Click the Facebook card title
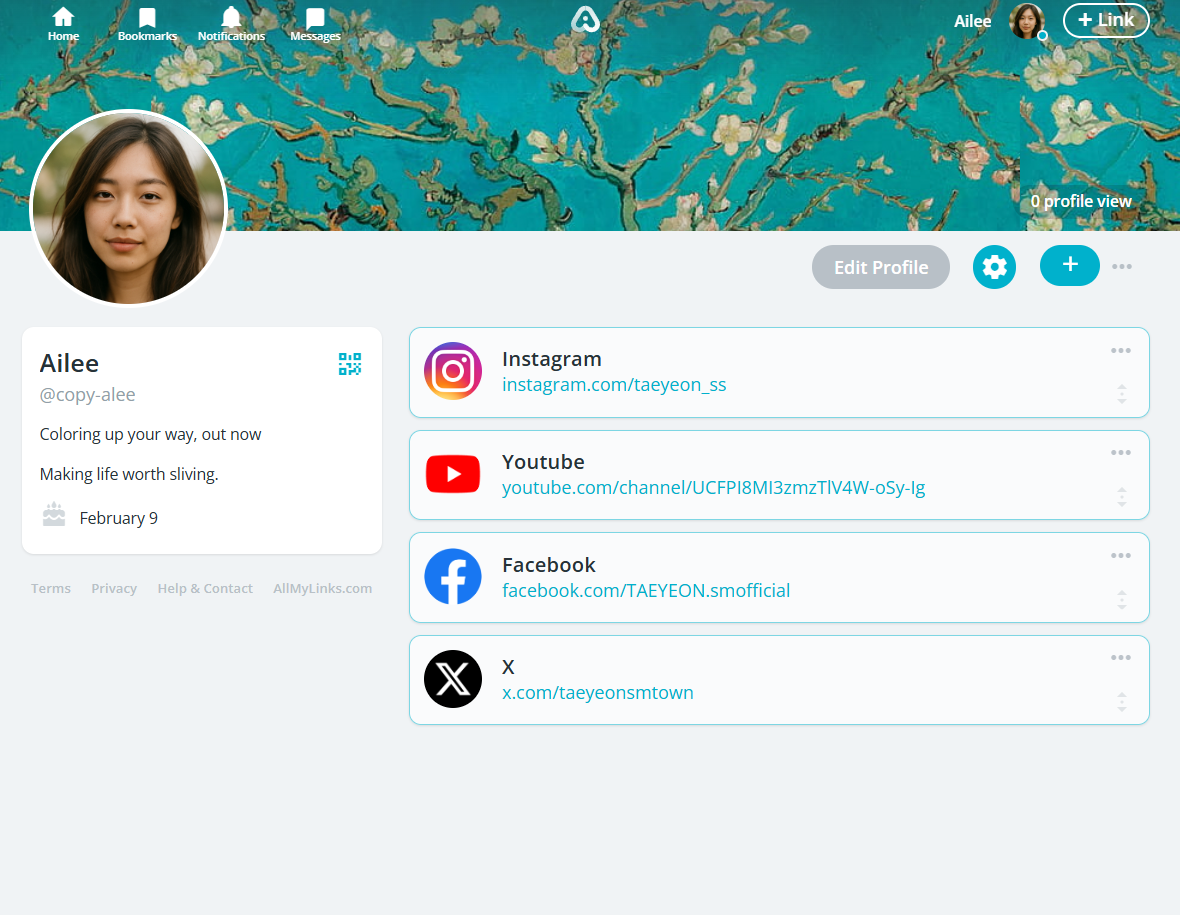 [549, 565]
